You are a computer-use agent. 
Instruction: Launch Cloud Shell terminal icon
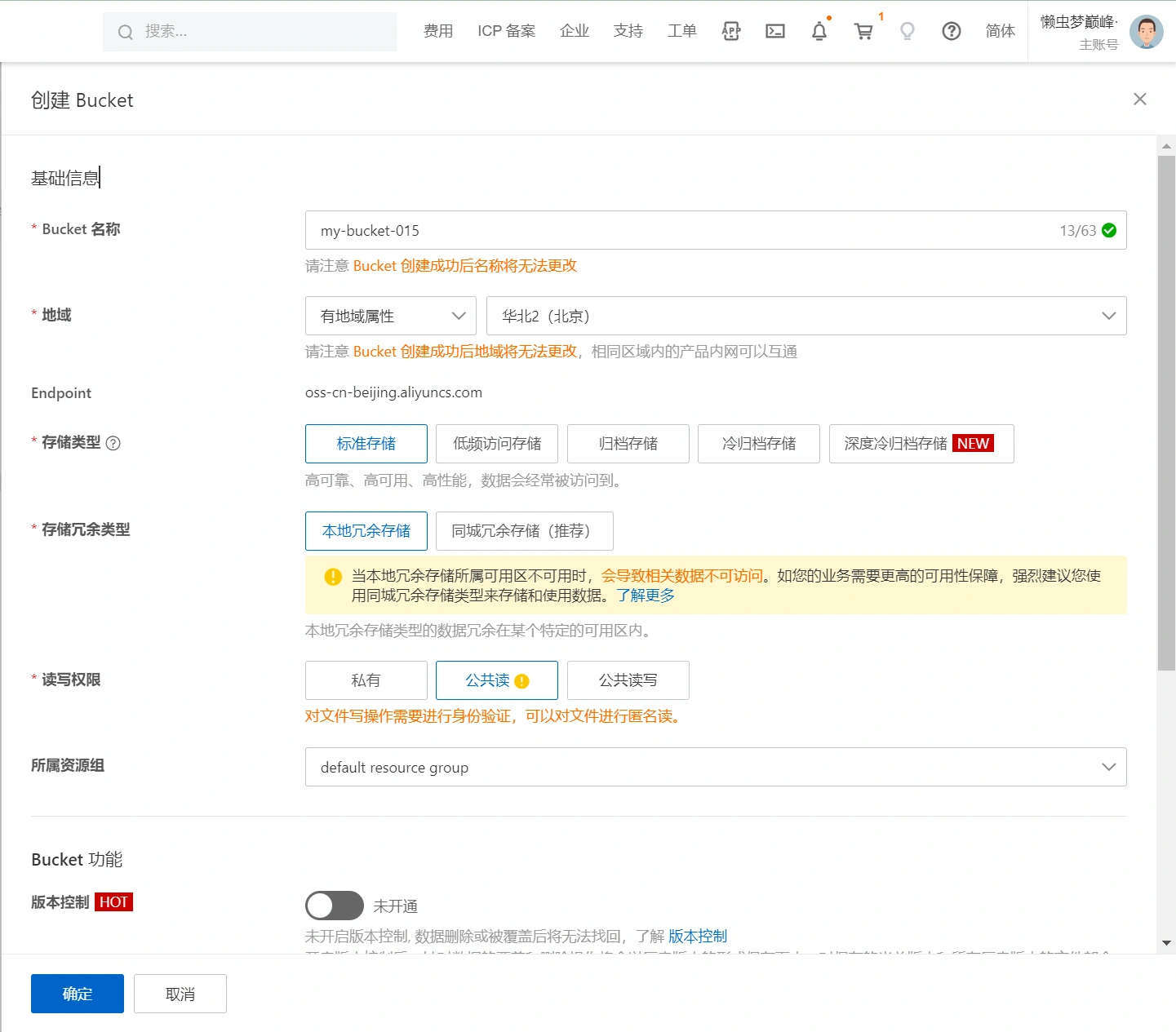(774, 31)
